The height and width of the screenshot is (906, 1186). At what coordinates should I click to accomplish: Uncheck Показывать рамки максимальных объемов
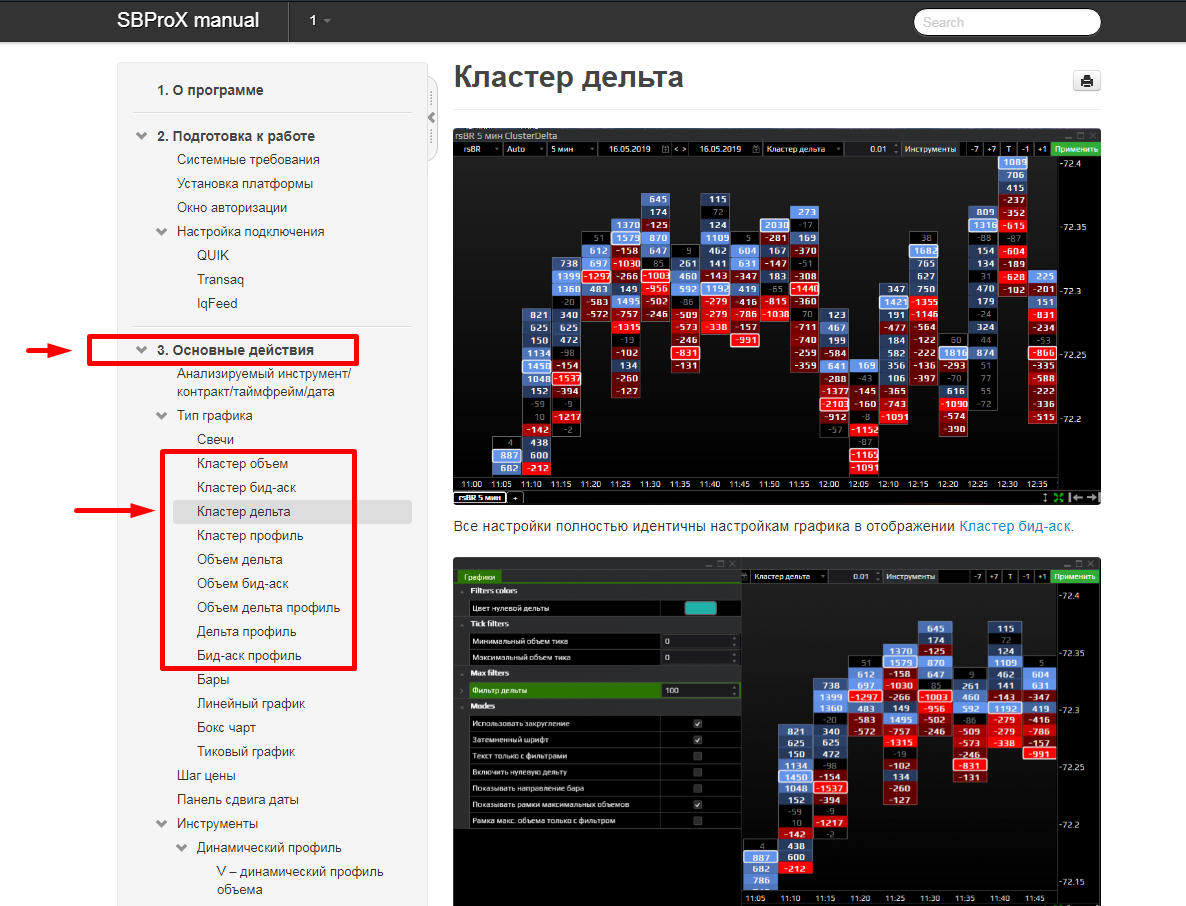(697, 804)
